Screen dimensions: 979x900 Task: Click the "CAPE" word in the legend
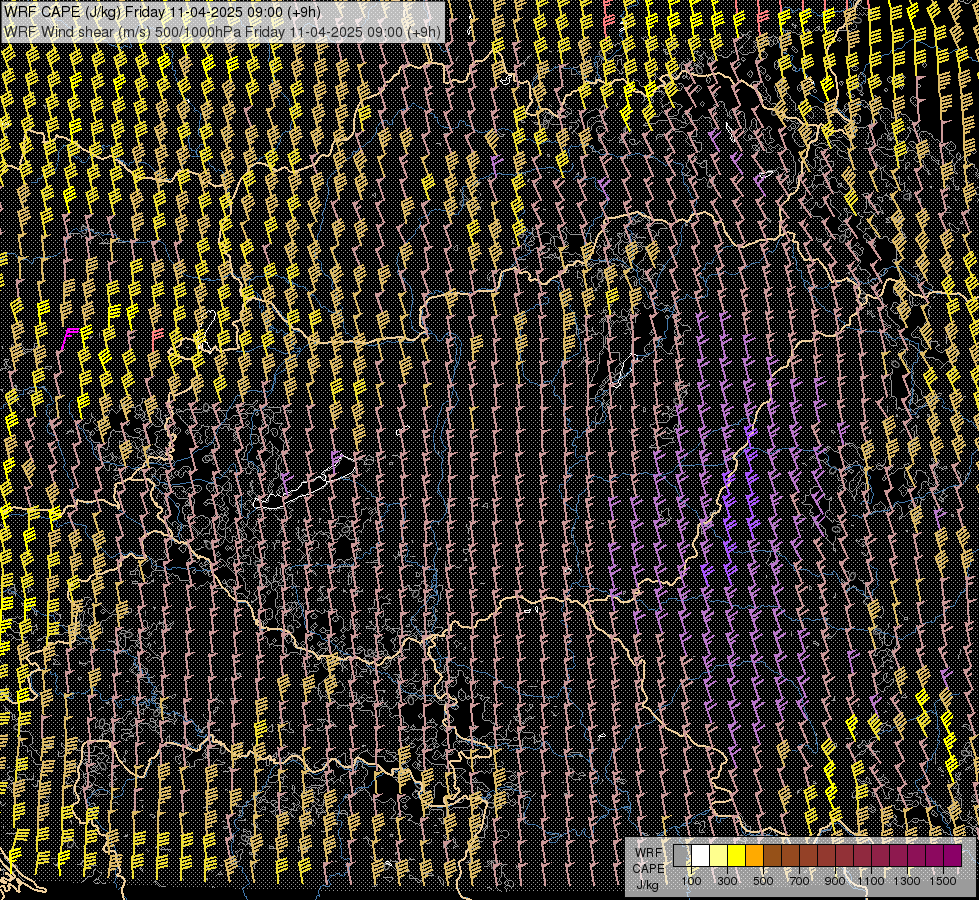(x=648, y=869)
